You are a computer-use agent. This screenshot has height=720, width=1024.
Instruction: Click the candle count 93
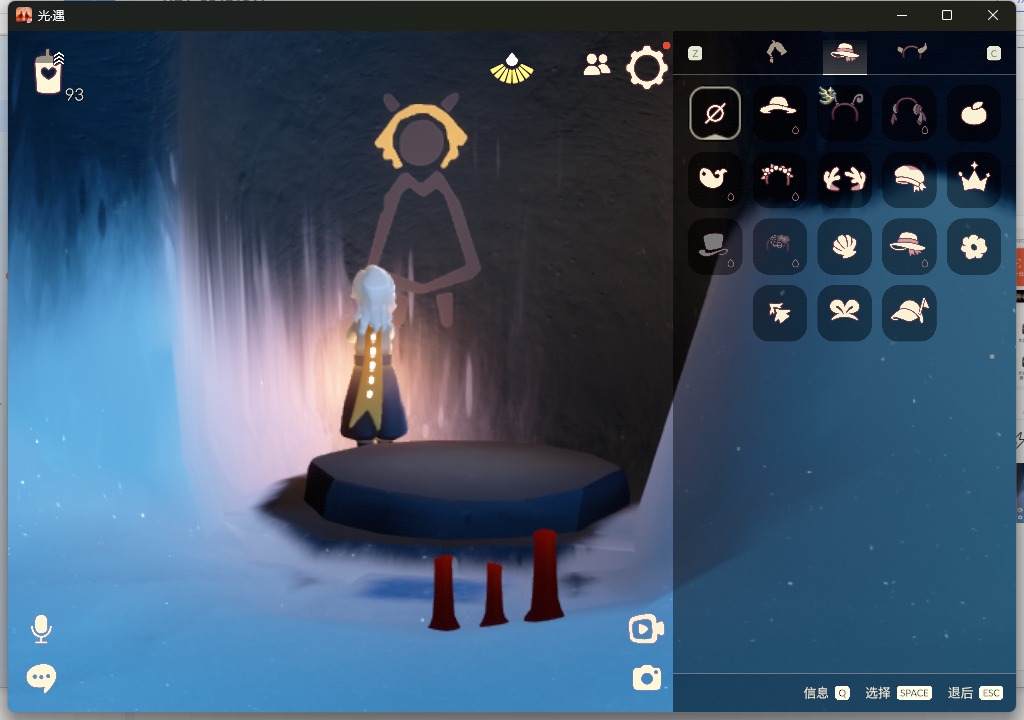click(x=74, y=95)
